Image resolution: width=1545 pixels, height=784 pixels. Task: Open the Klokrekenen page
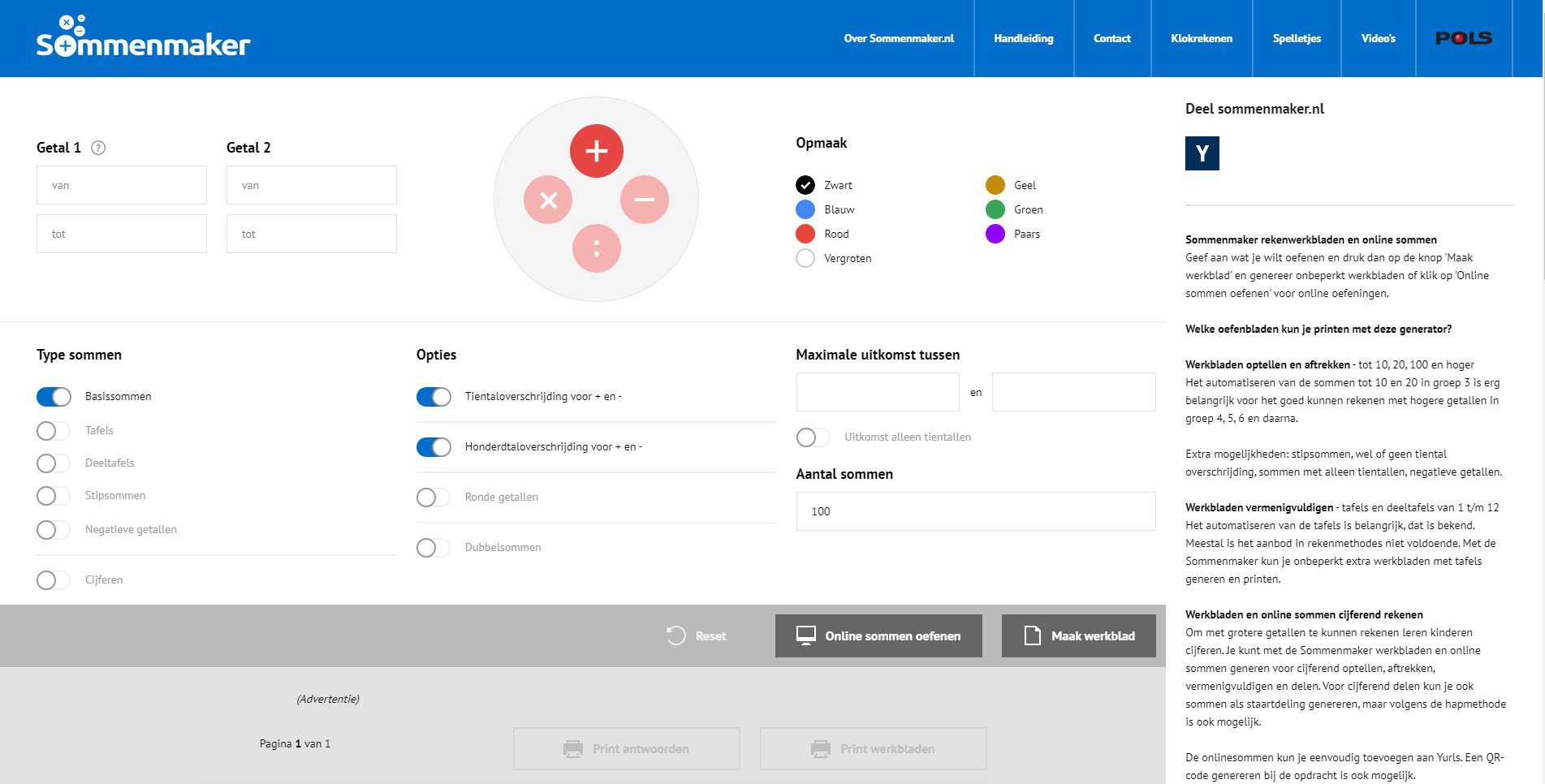point(1202,38)
